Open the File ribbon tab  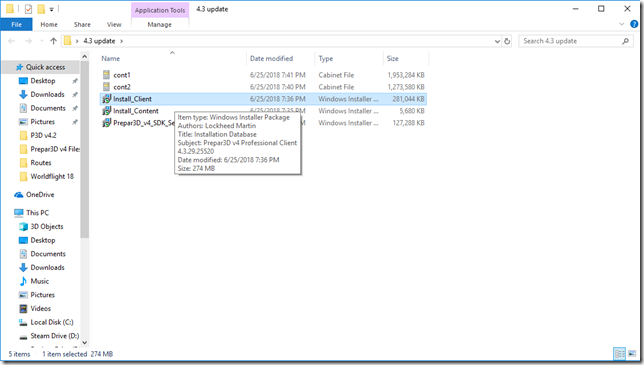click(16, 25)
